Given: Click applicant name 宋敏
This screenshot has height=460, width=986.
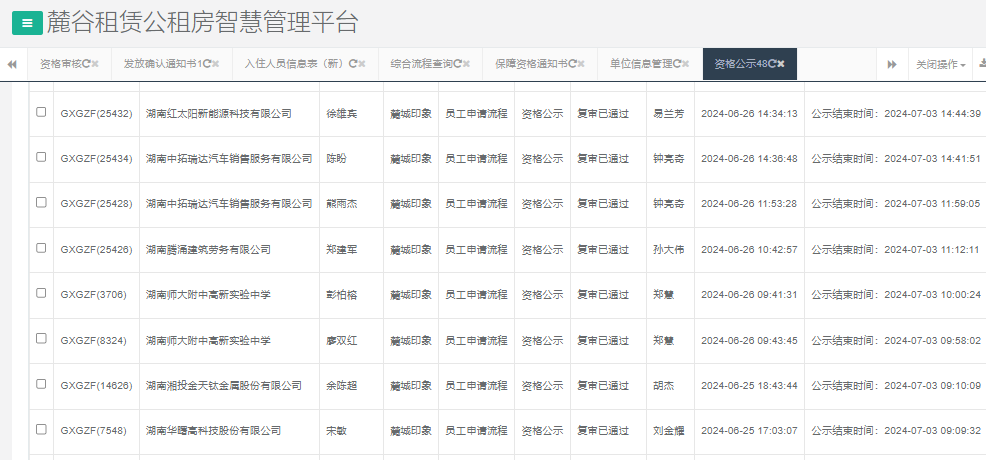Looking at the screenshot, I should point(336,431).
